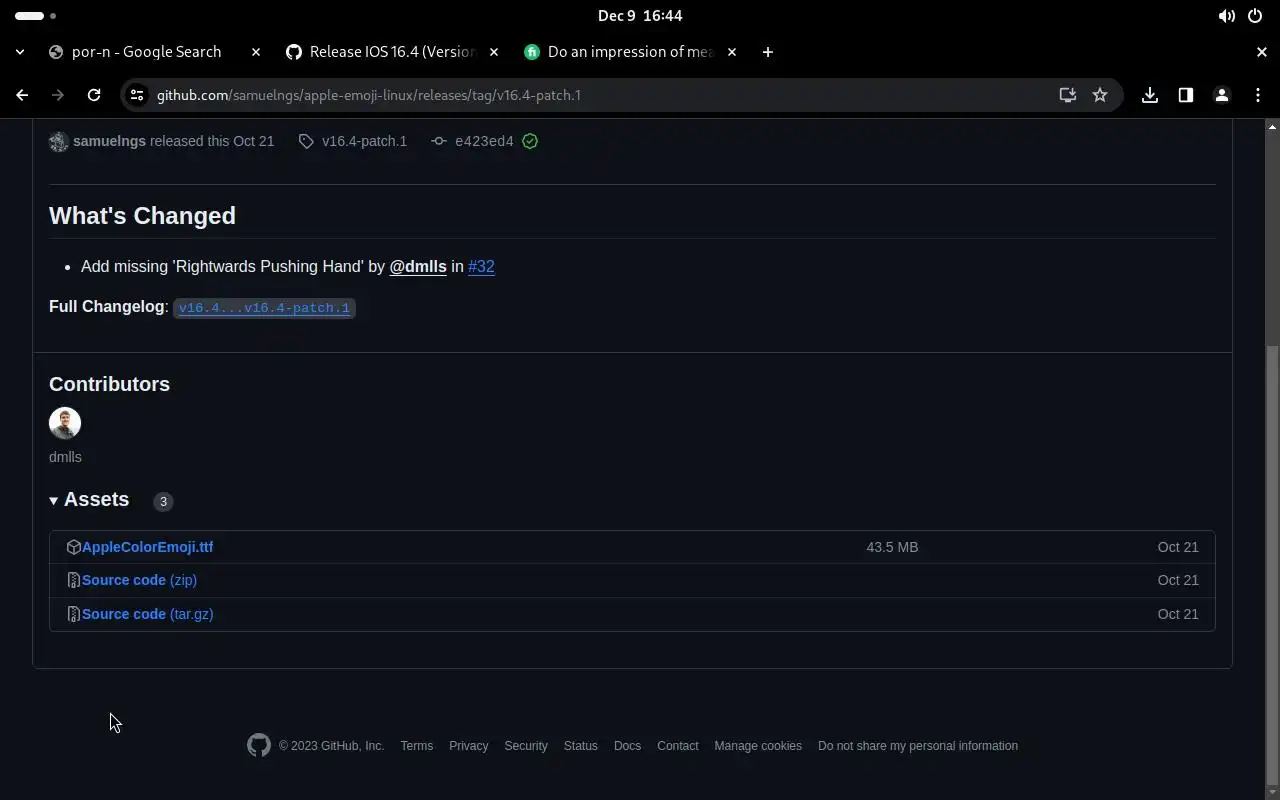Screen dimensions: 1280x800
Task: Open the Docs footer link
Action: (627, 746)
